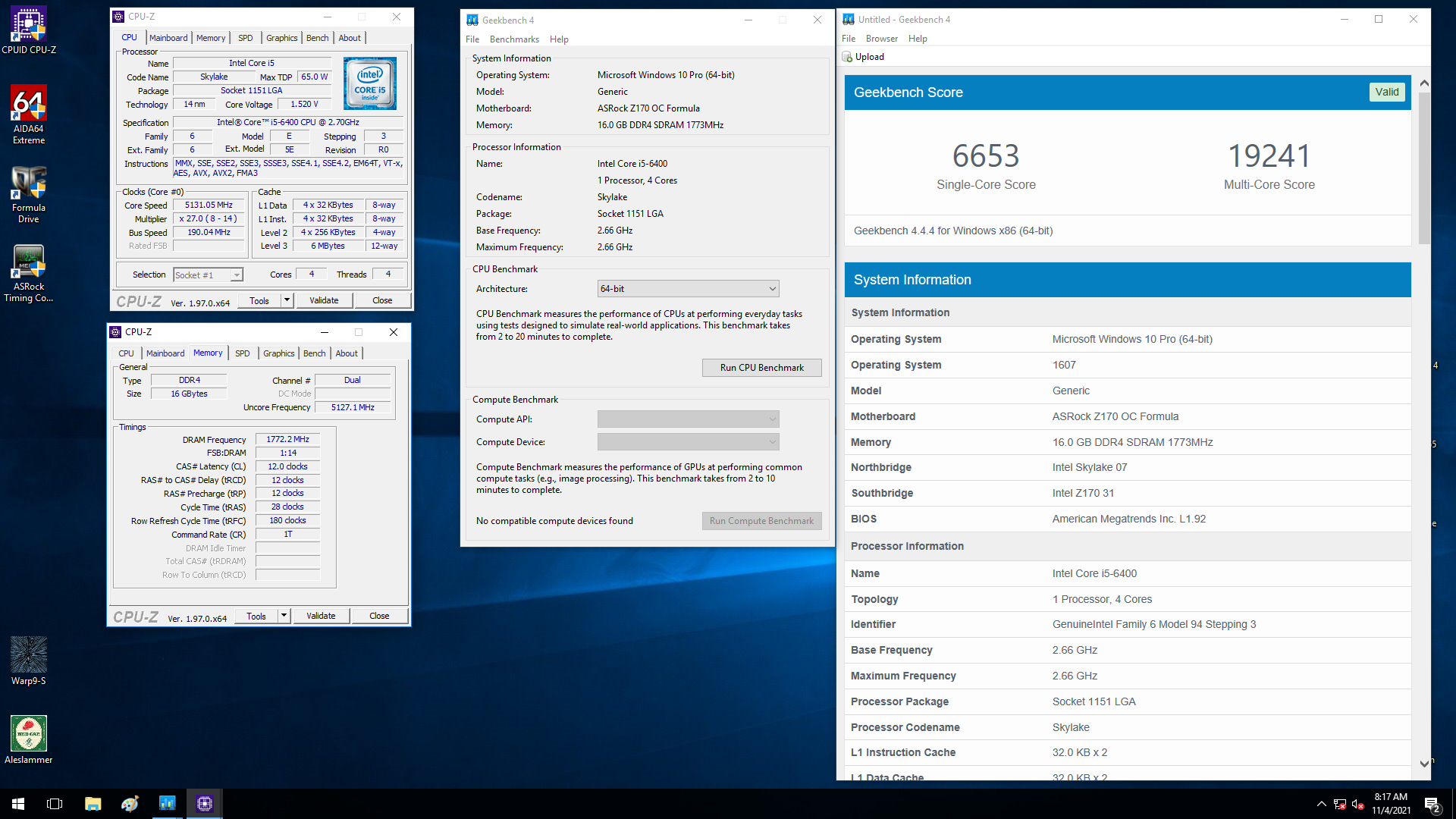Switch to Geekbench from the taskbar

point(167,804)
